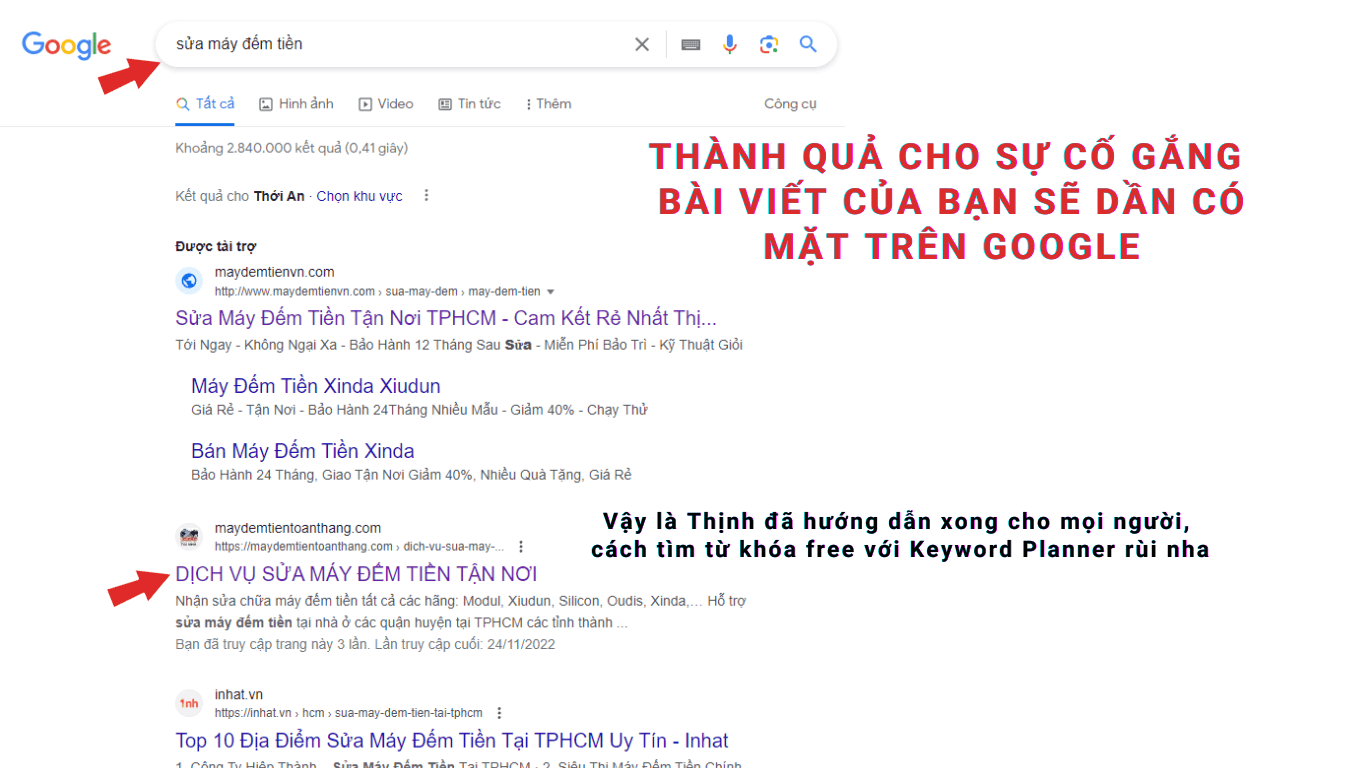The width and height of the screenshot is (1366, 768).
Task: Open Google Lens image search icon
Action: click(x=768, y=44)
